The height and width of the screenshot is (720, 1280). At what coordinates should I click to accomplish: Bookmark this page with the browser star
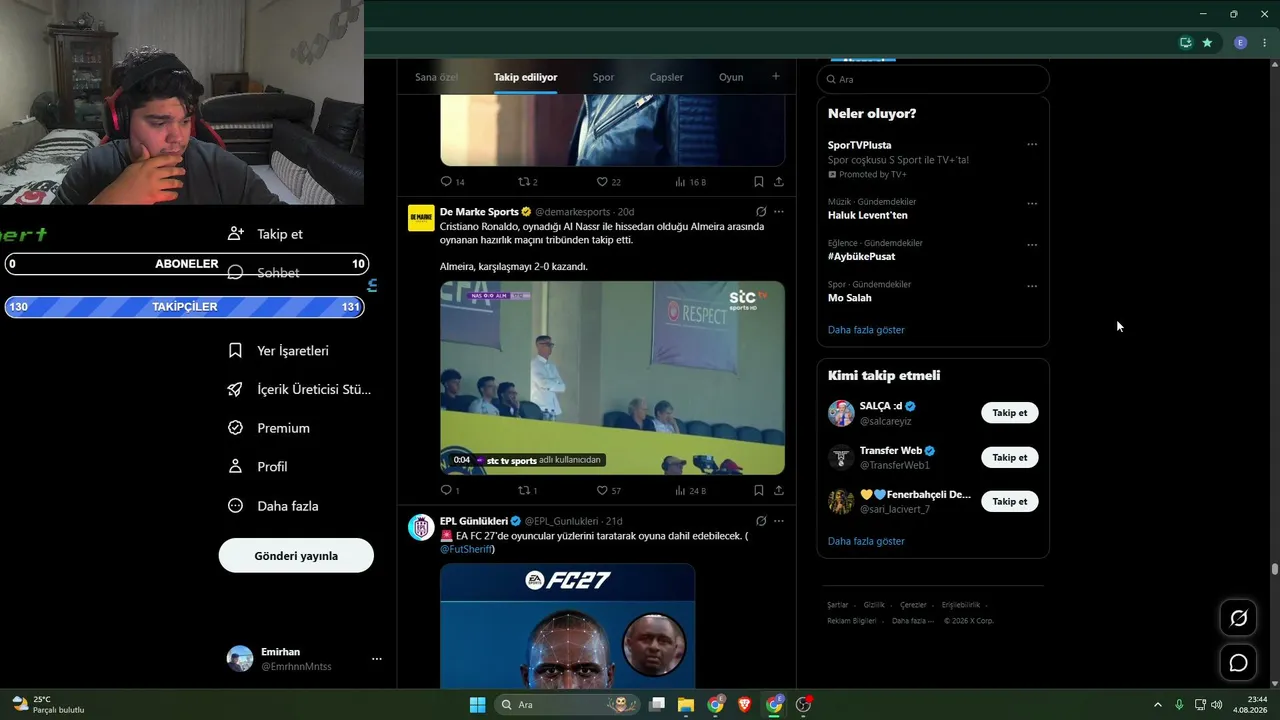point(1207,43)
